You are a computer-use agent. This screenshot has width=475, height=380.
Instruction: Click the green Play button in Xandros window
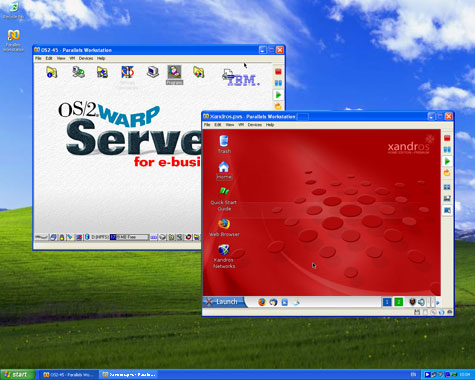click(x=447, y=161)
